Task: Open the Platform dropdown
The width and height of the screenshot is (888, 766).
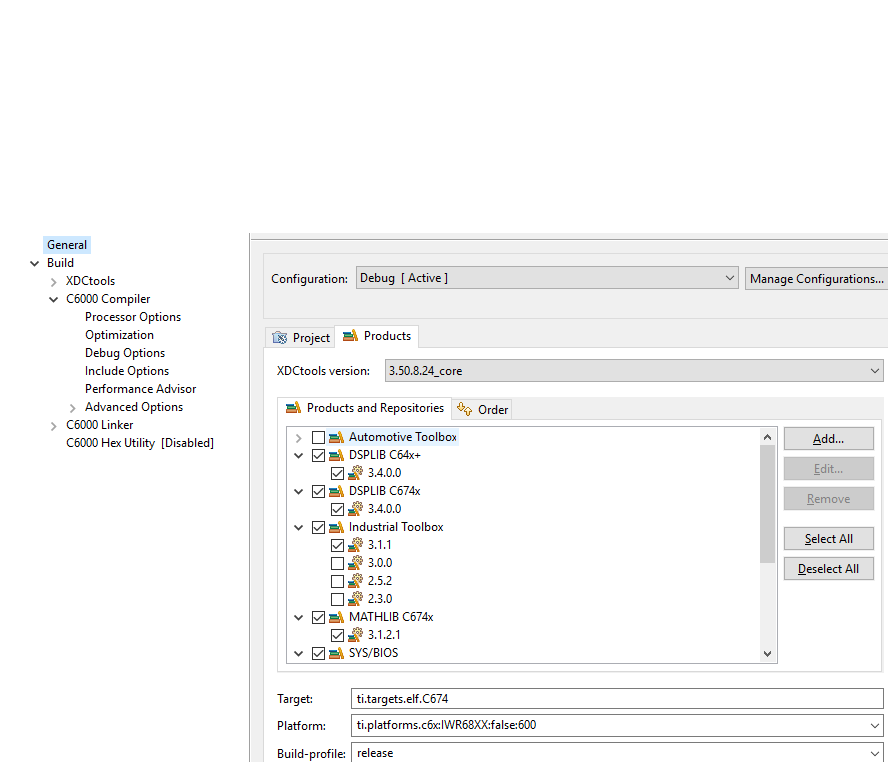Action: [617, 725]
